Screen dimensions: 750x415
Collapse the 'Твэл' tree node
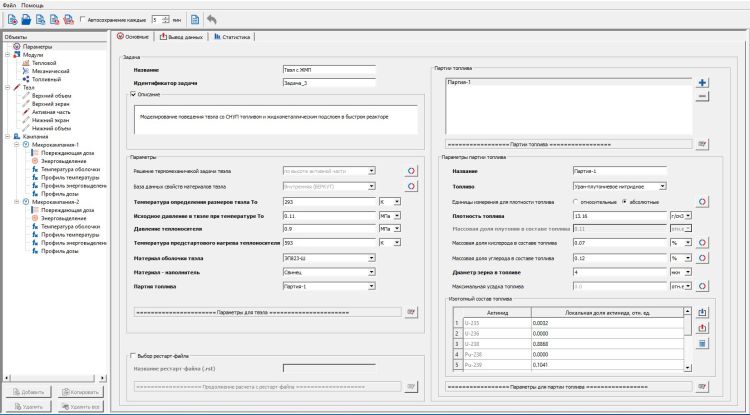(x=8, y=87)
